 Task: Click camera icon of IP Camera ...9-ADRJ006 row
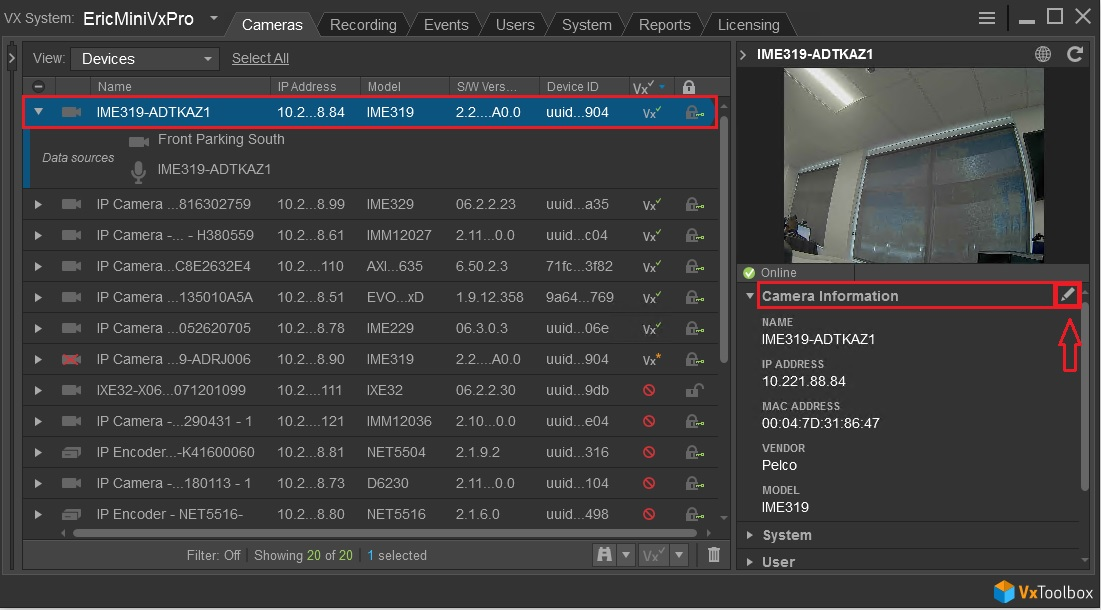[x=71, y=359]
